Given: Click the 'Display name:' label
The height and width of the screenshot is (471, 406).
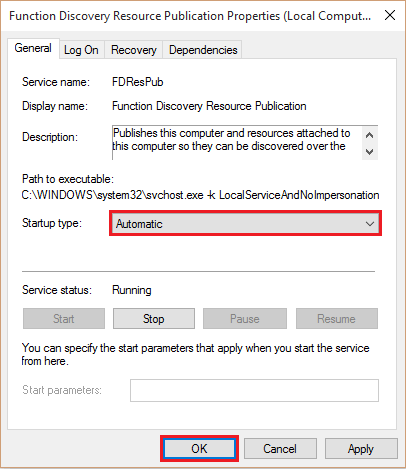Looking at the screenshot, I should tap(55, 106).
